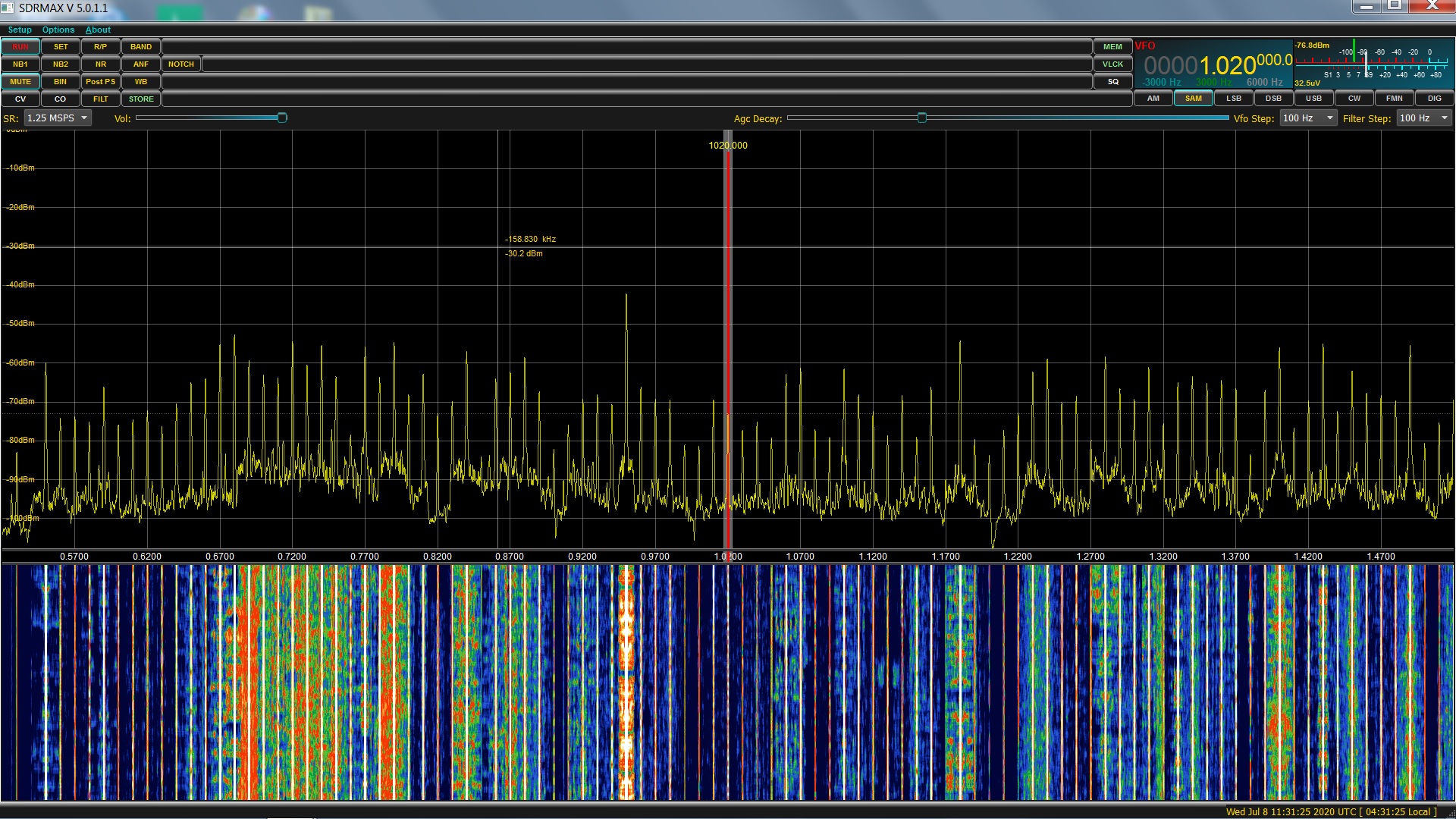
Task: Click the 1020.000 frequency marker in spectrum
Action: [x=728, y=146]
